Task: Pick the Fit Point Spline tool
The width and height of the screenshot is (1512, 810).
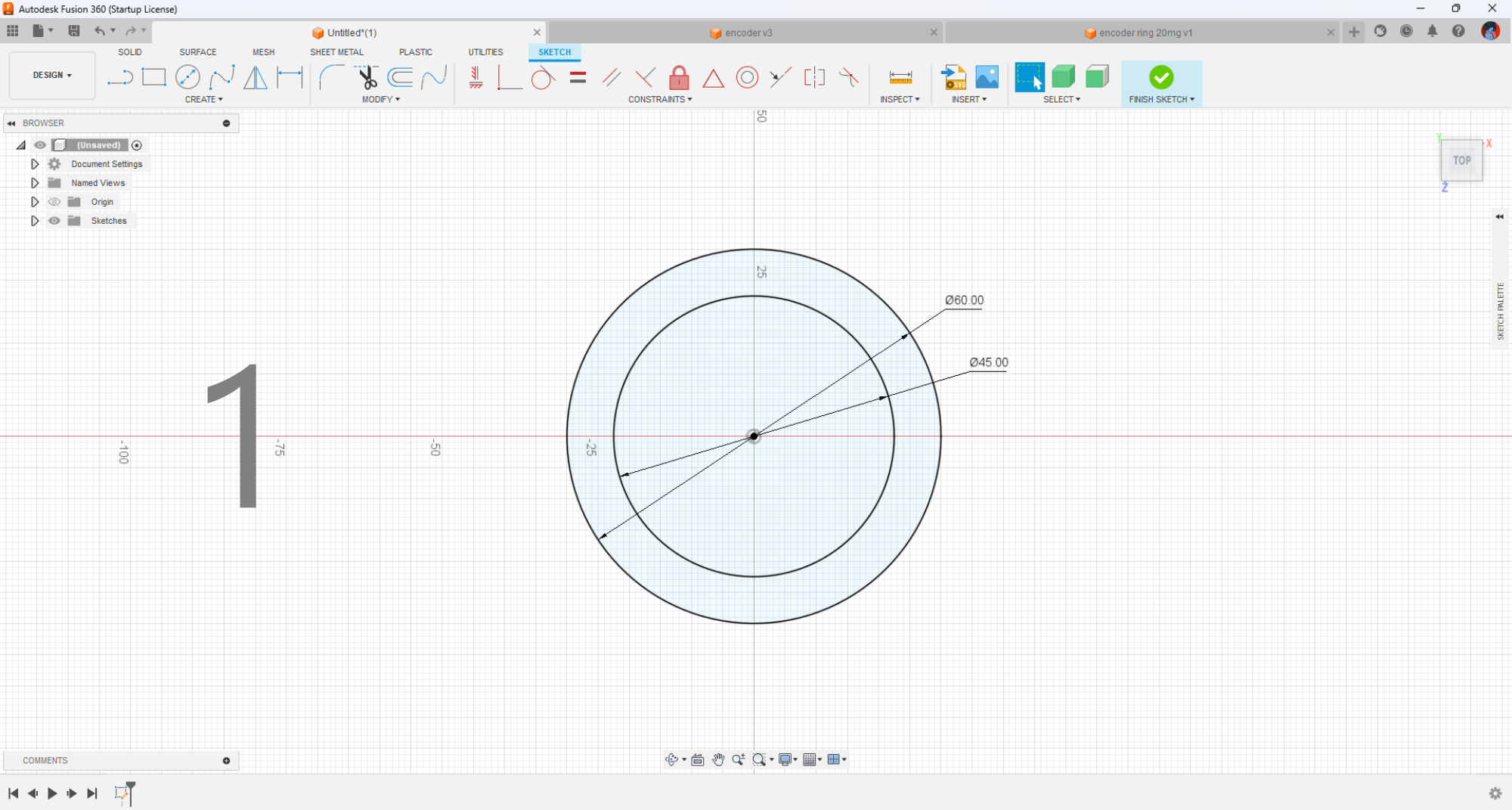Action: click(x=223, y=76)
